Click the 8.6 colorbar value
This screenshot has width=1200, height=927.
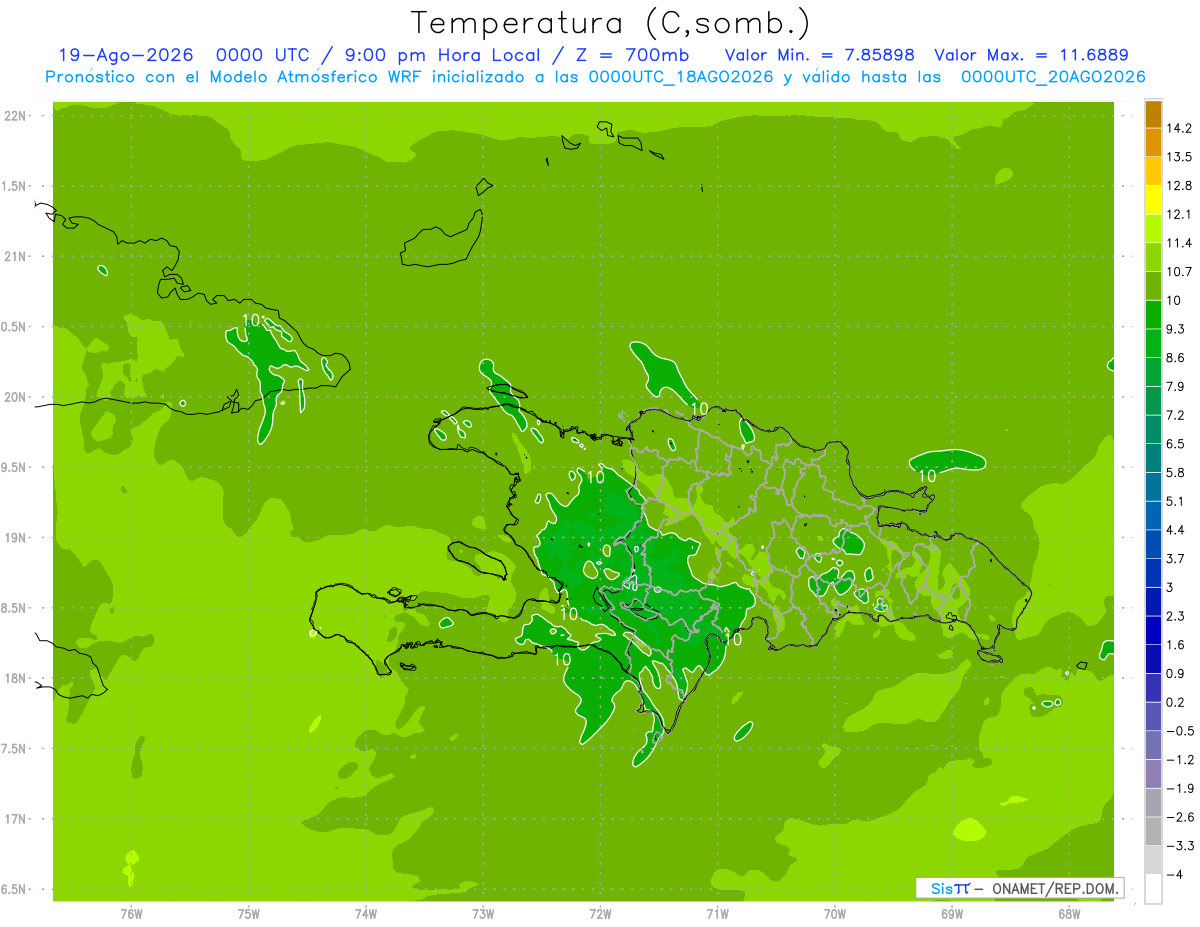(x=1176, y=358)
